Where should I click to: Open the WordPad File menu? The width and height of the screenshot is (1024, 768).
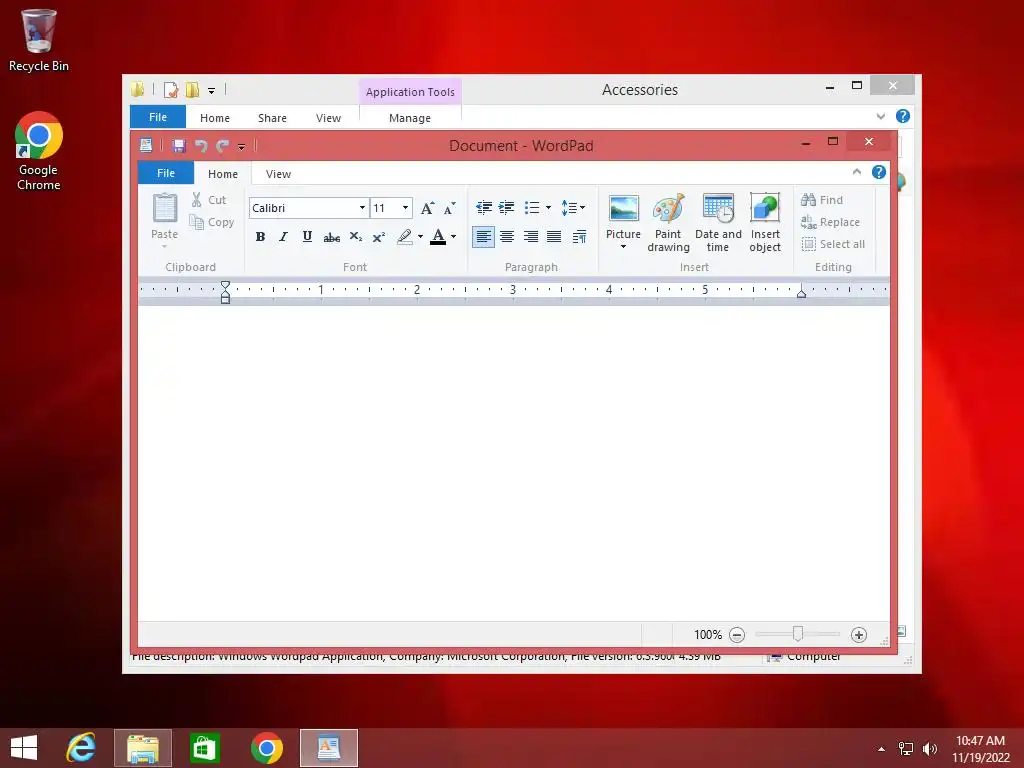pos(166,173)
